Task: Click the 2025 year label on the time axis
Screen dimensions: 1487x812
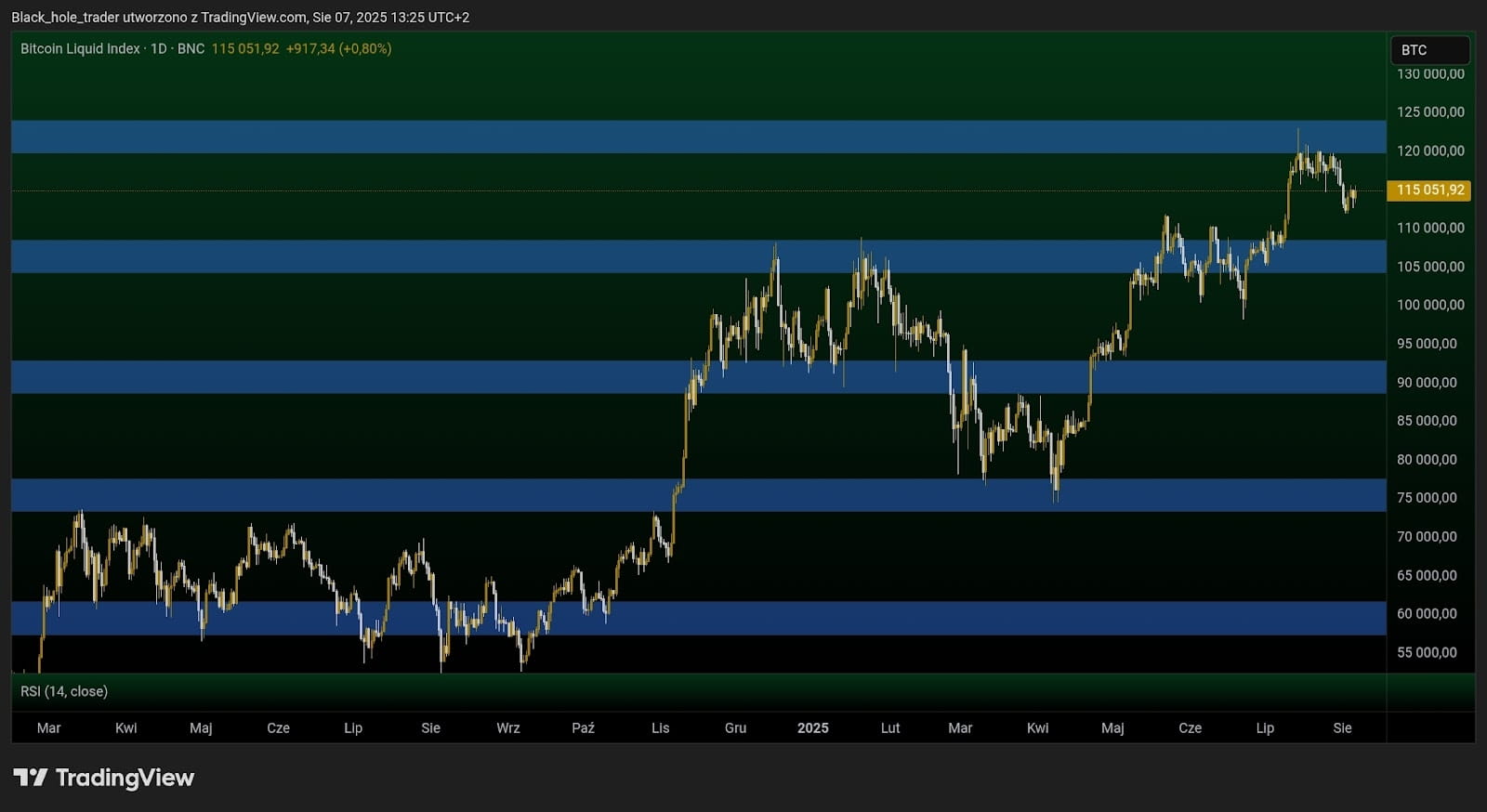Action: 813,728
